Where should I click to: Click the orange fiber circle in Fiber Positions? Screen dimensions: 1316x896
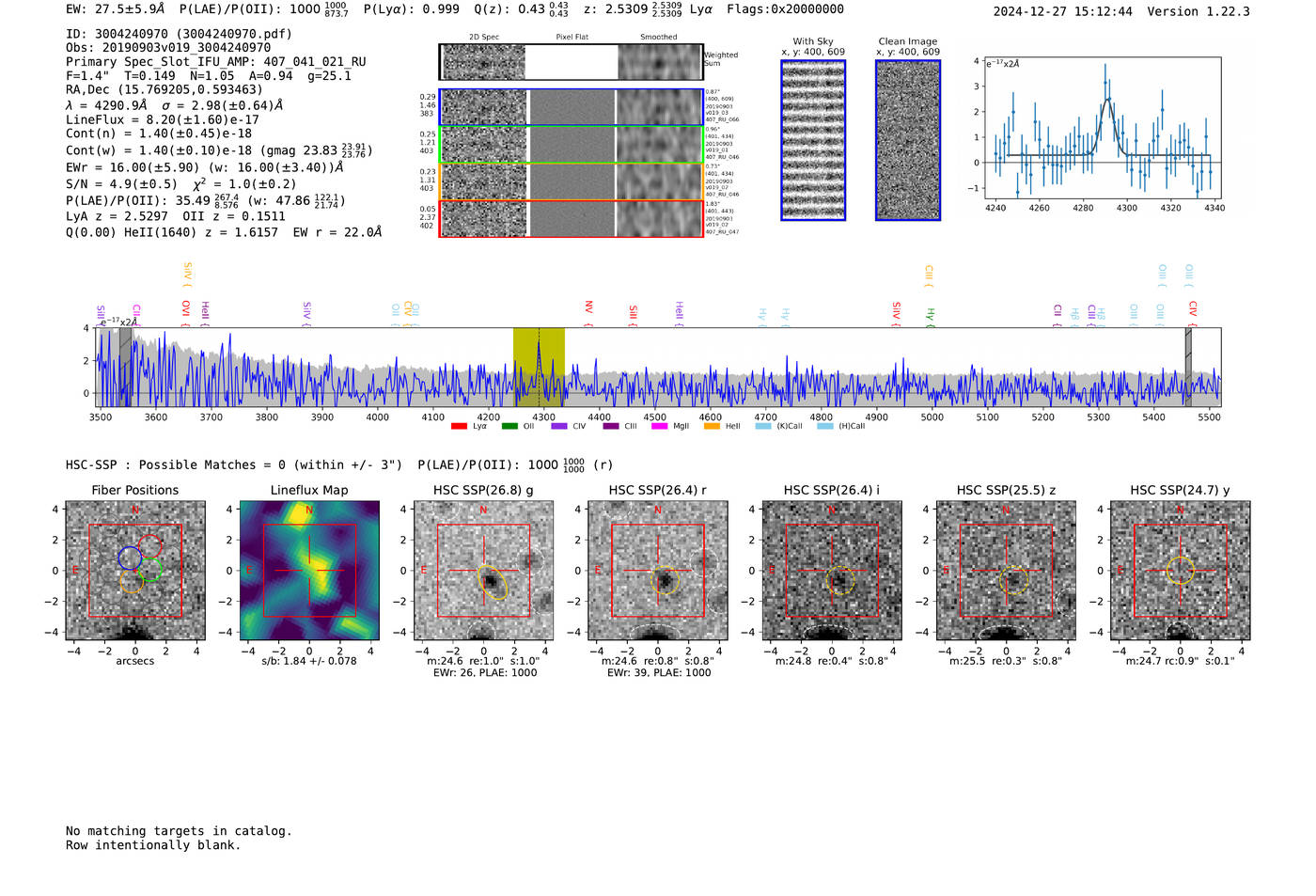(x=132, y=581)
